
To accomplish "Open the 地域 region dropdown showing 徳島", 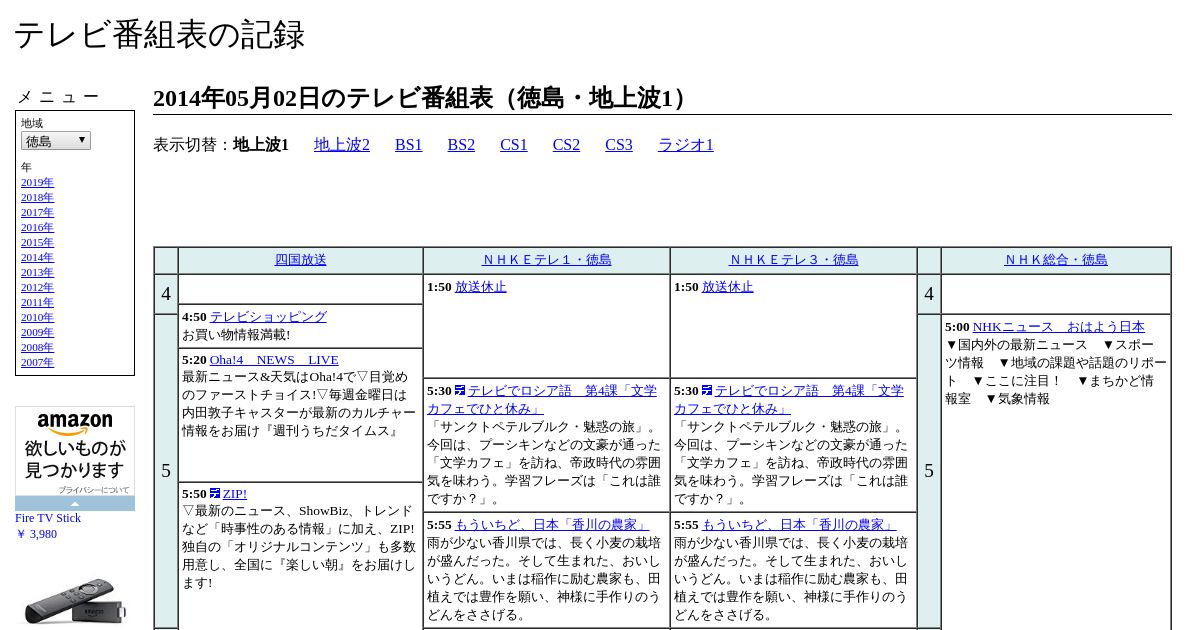I will click(56, 141).
